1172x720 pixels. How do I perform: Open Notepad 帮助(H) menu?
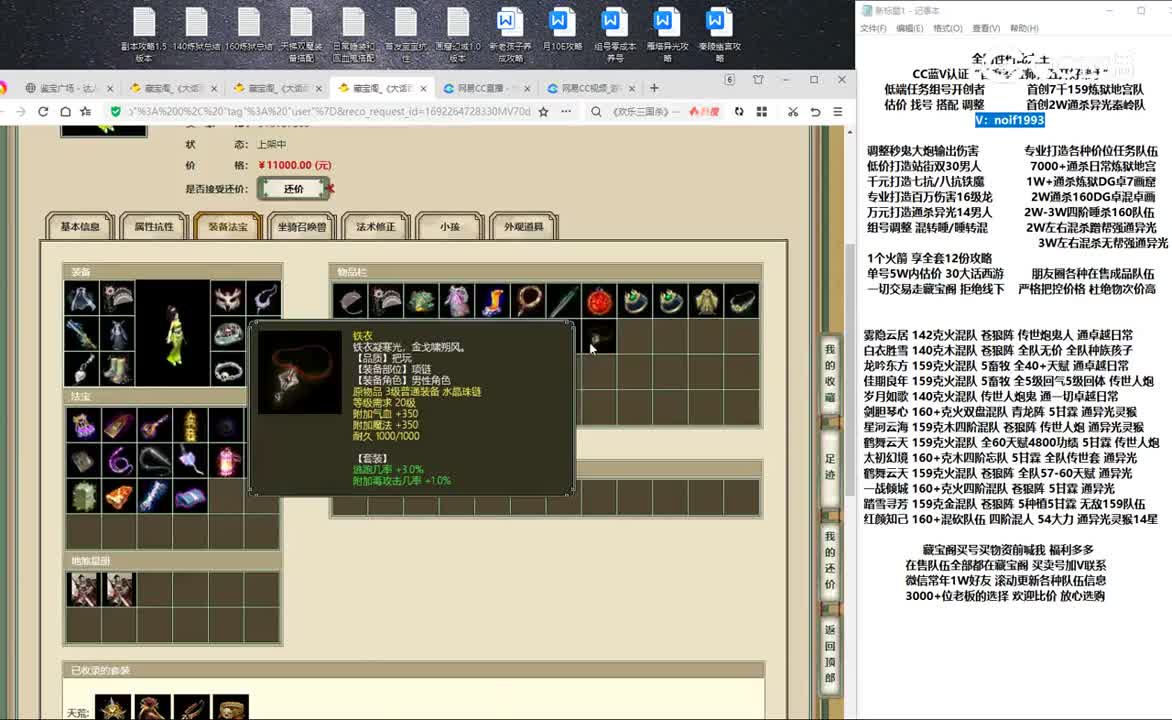coord(1024,28)
